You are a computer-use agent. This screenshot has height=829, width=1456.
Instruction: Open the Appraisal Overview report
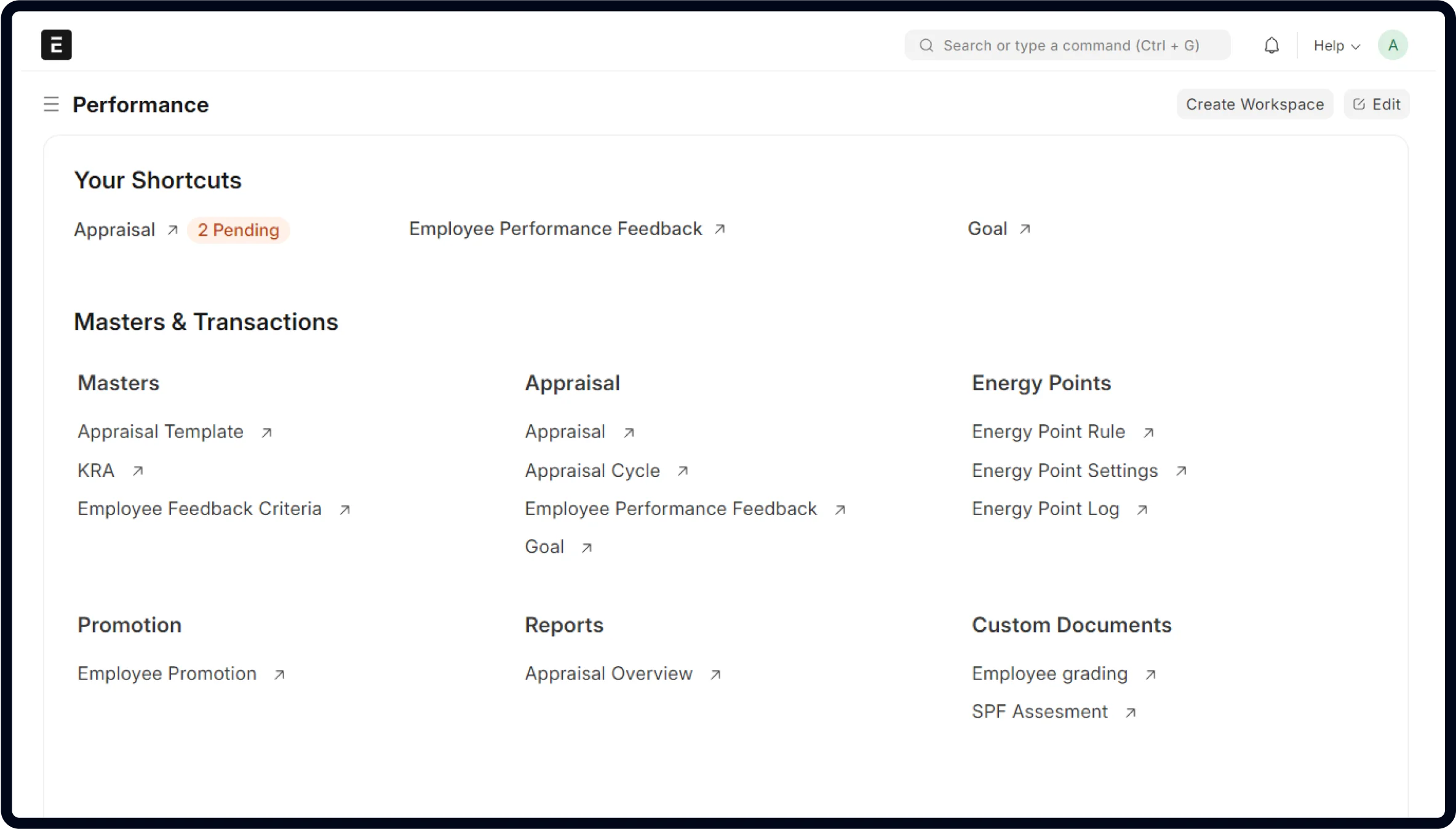tap(608, 673)
